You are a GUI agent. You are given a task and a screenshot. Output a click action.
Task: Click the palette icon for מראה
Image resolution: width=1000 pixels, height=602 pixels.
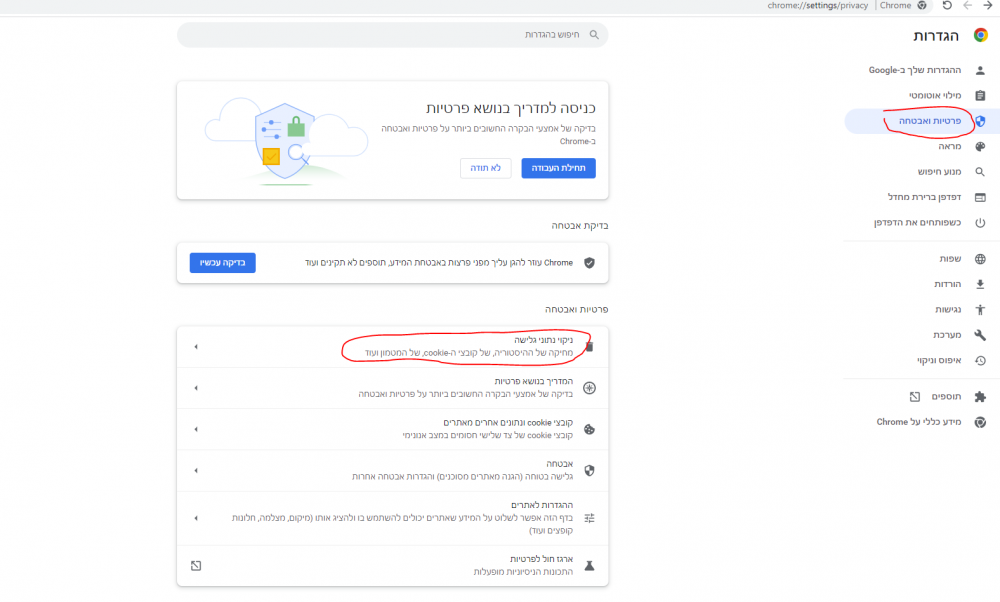[980, 147]
